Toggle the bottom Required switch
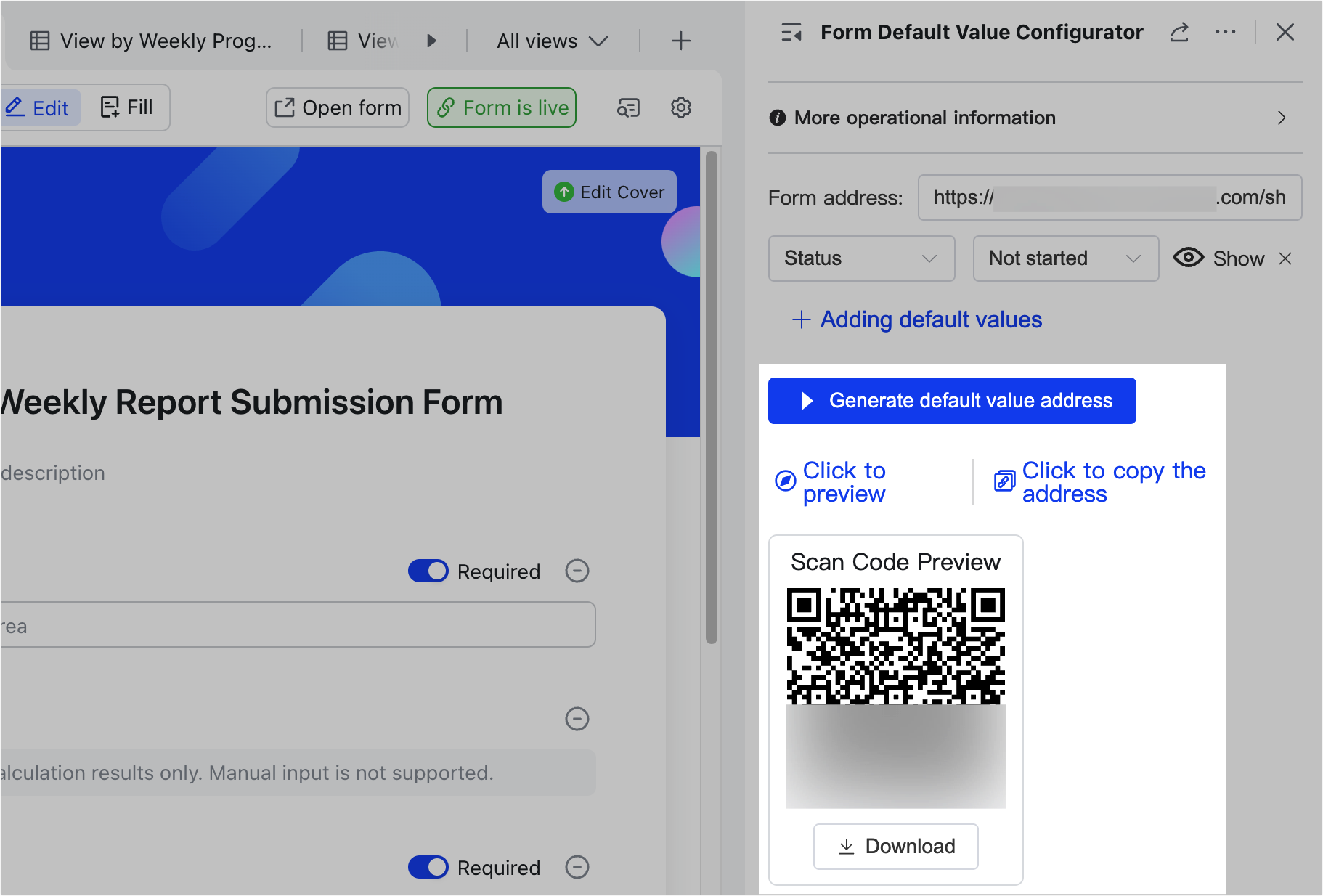 pos(428,867)
